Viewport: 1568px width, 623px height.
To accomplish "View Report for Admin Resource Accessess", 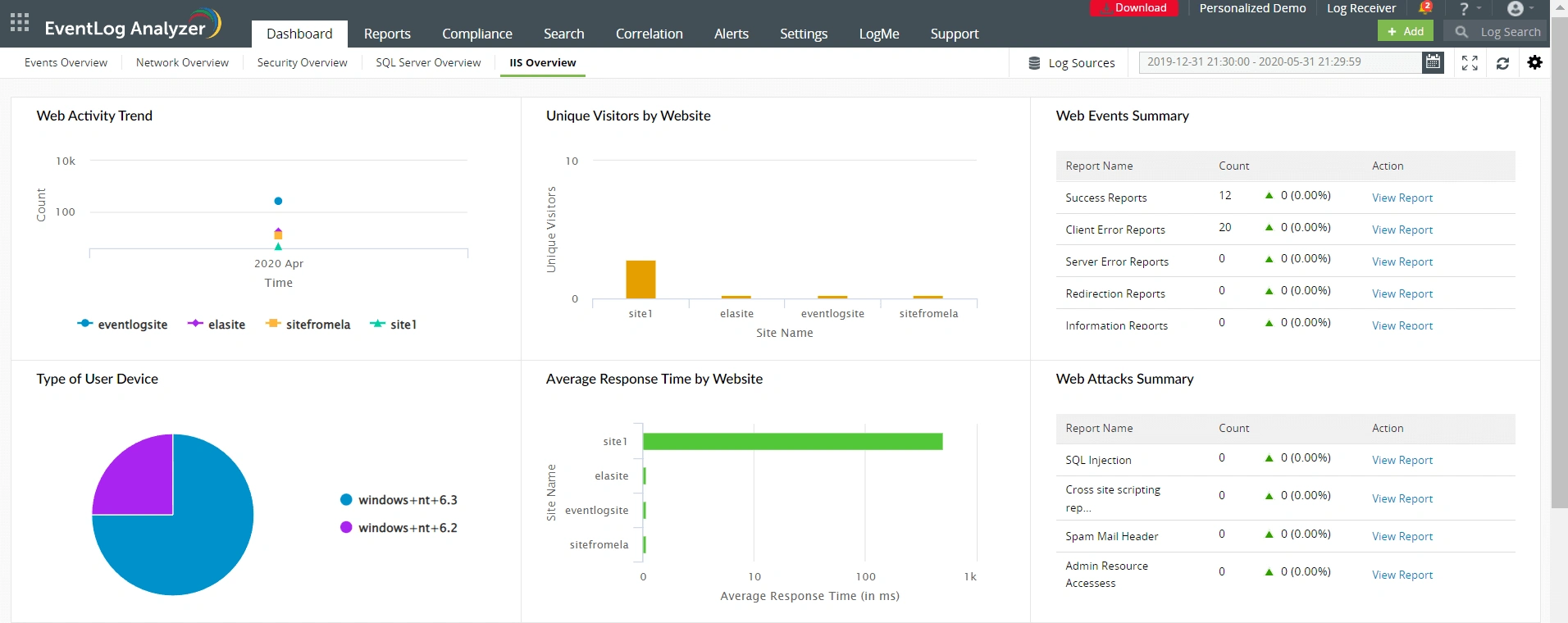I will [1402, 575].
